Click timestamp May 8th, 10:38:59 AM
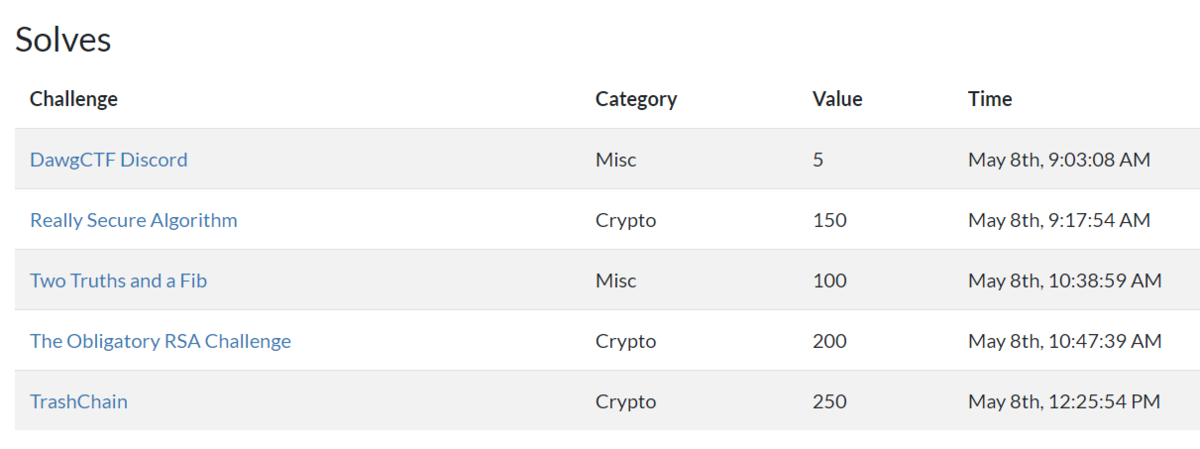Image resolution: width=1200 pixels, height=449 pixels. tap(1065, 281)
